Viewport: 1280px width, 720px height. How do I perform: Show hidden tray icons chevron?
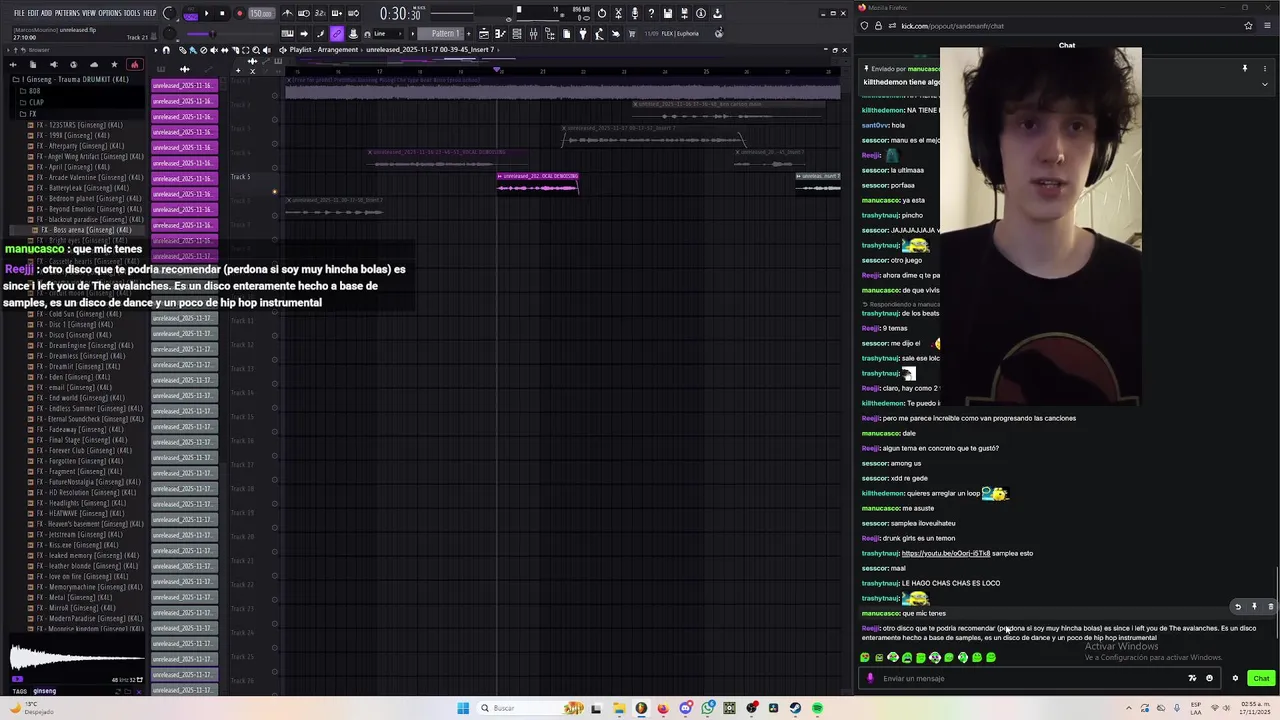(1129, 708)
